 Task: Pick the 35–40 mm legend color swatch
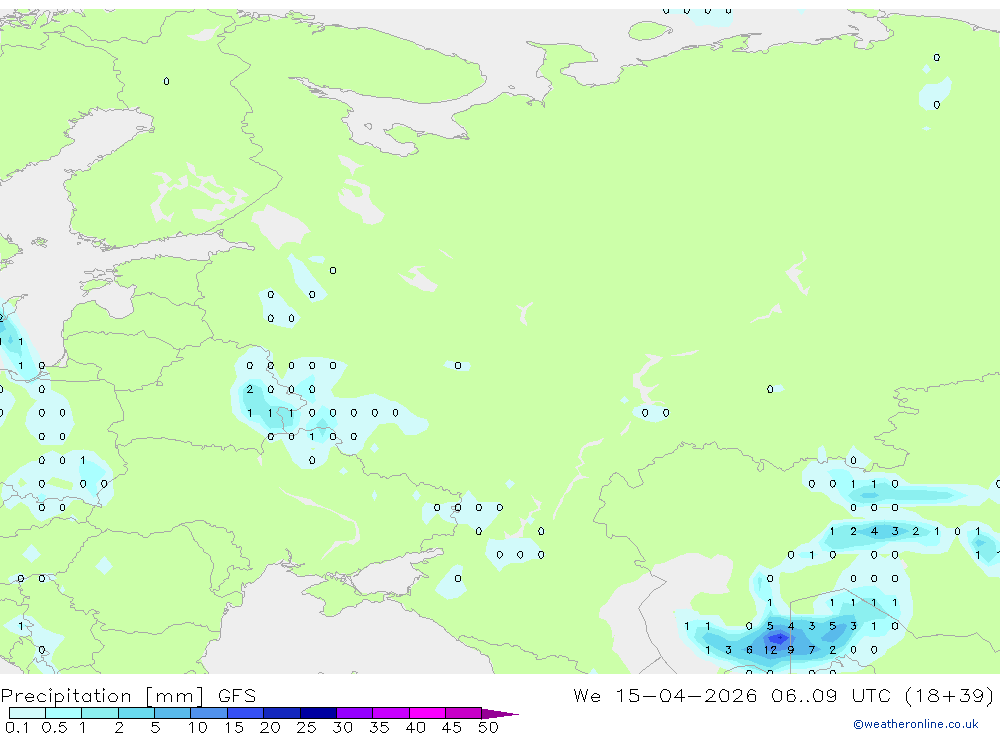391,713
